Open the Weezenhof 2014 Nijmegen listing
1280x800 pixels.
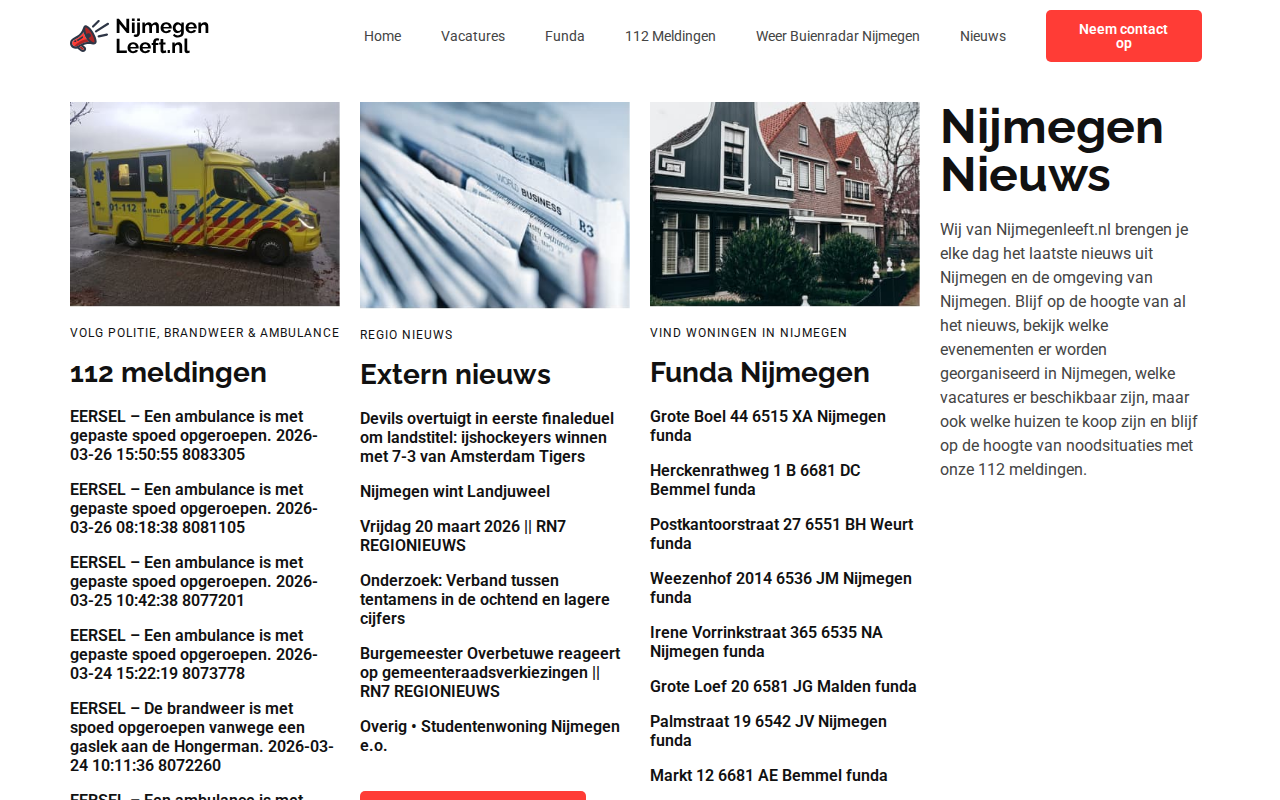click(x=781, y=588)
